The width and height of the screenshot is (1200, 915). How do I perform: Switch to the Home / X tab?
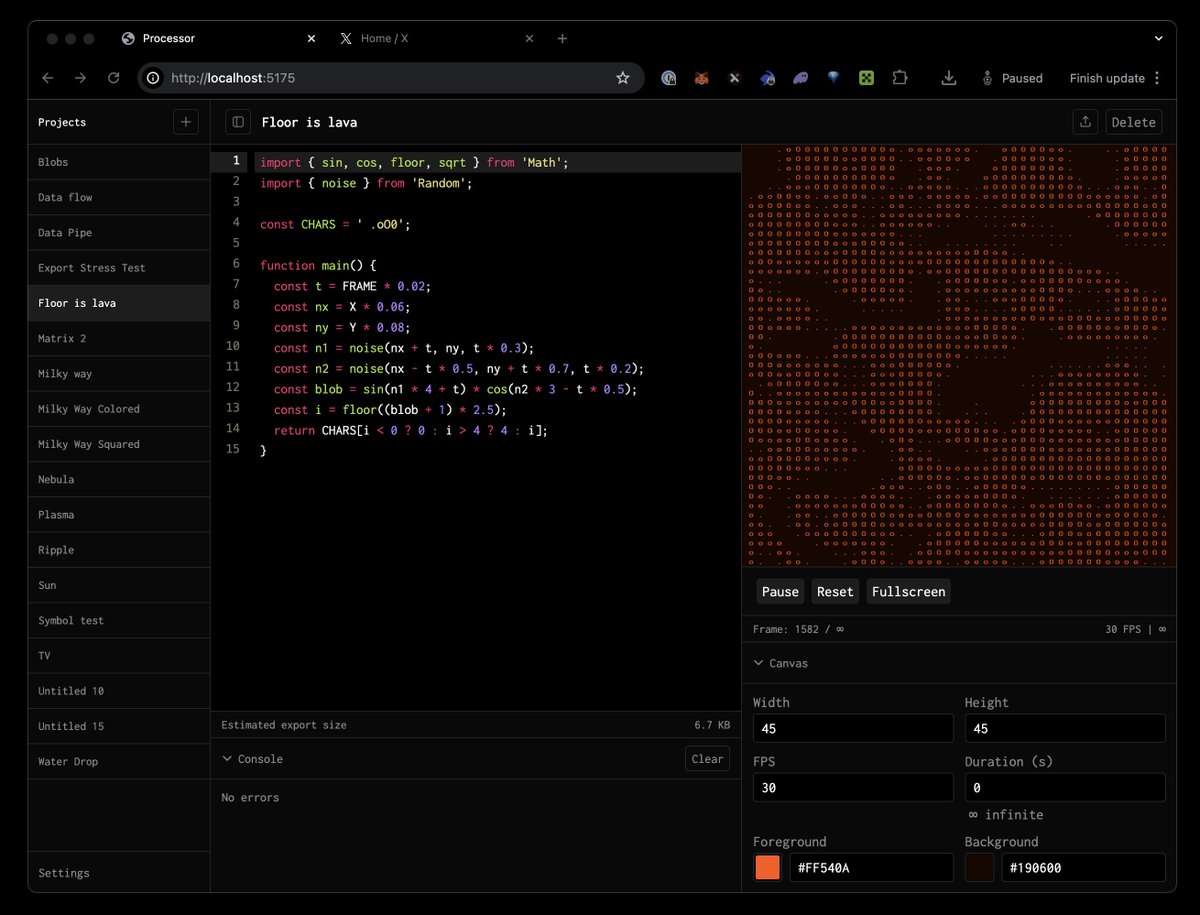[436, 38]
